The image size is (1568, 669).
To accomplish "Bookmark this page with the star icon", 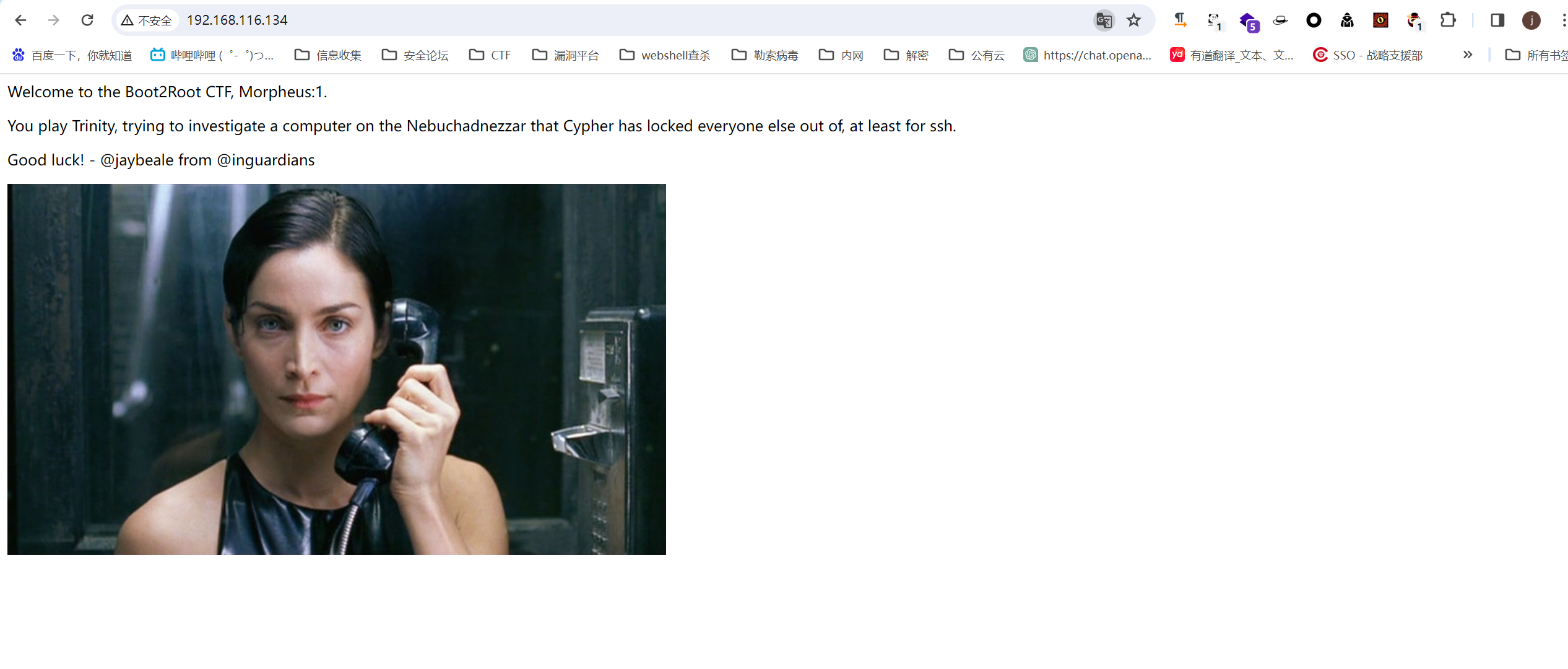I will pos(1133,20).
